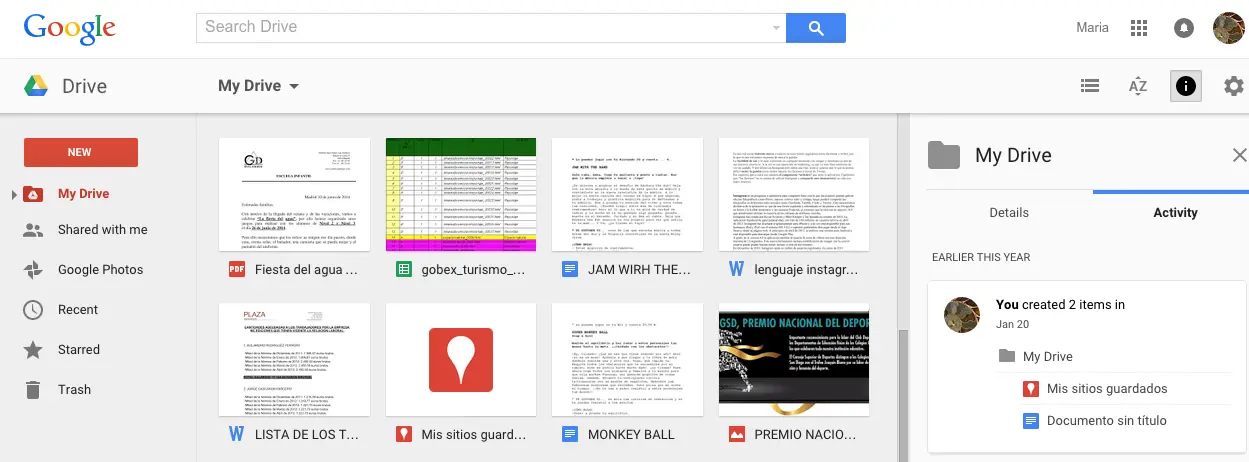Open the notifications bell
This screenshot has width=1249, height=462.
tap(1184, 28)
